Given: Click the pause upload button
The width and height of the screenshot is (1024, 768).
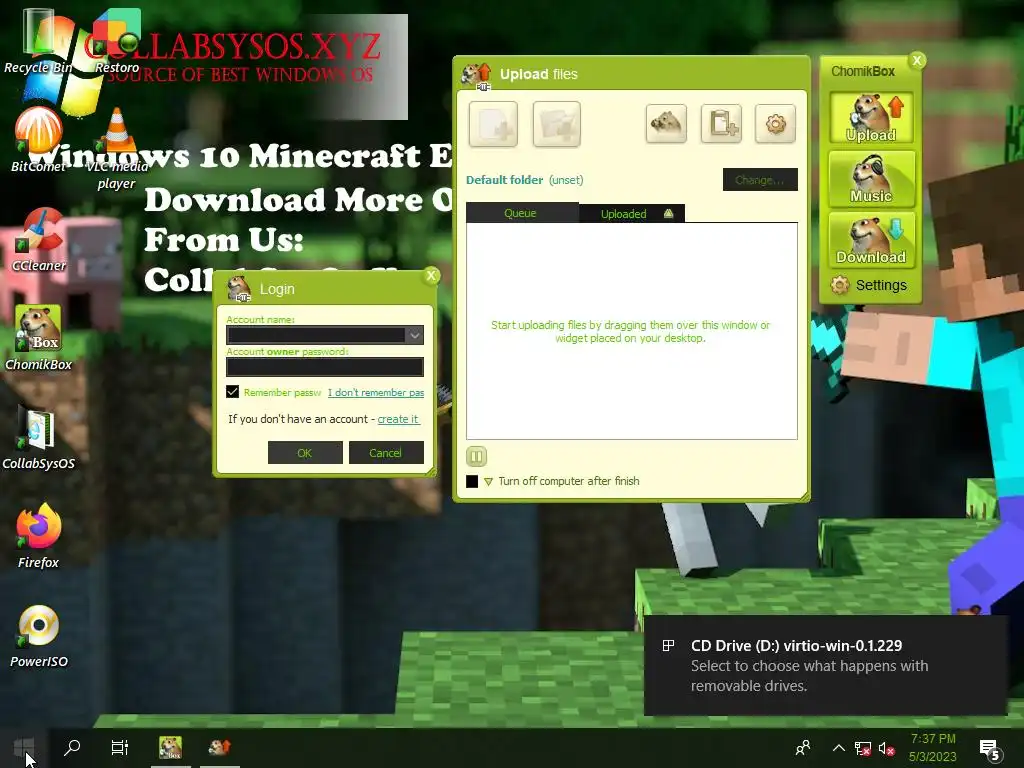Looking at the screenshot, I should (476, 456).
